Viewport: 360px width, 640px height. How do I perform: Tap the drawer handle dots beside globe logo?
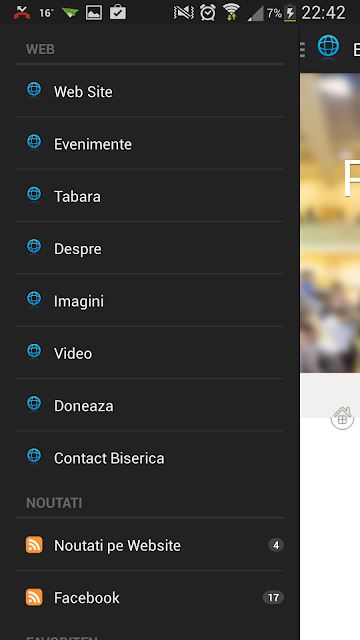[x=302, y=49]
